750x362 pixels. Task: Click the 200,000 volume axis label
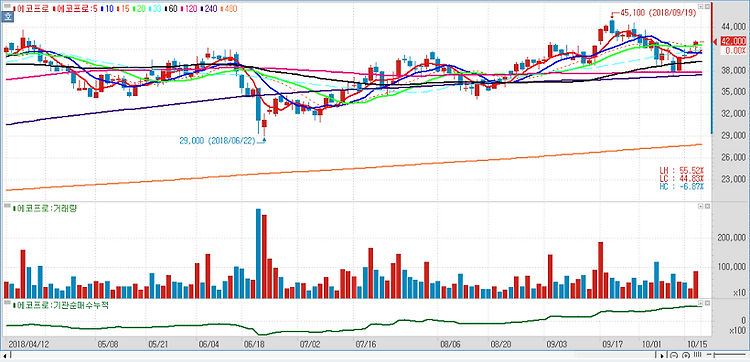[x=732, y=238]
